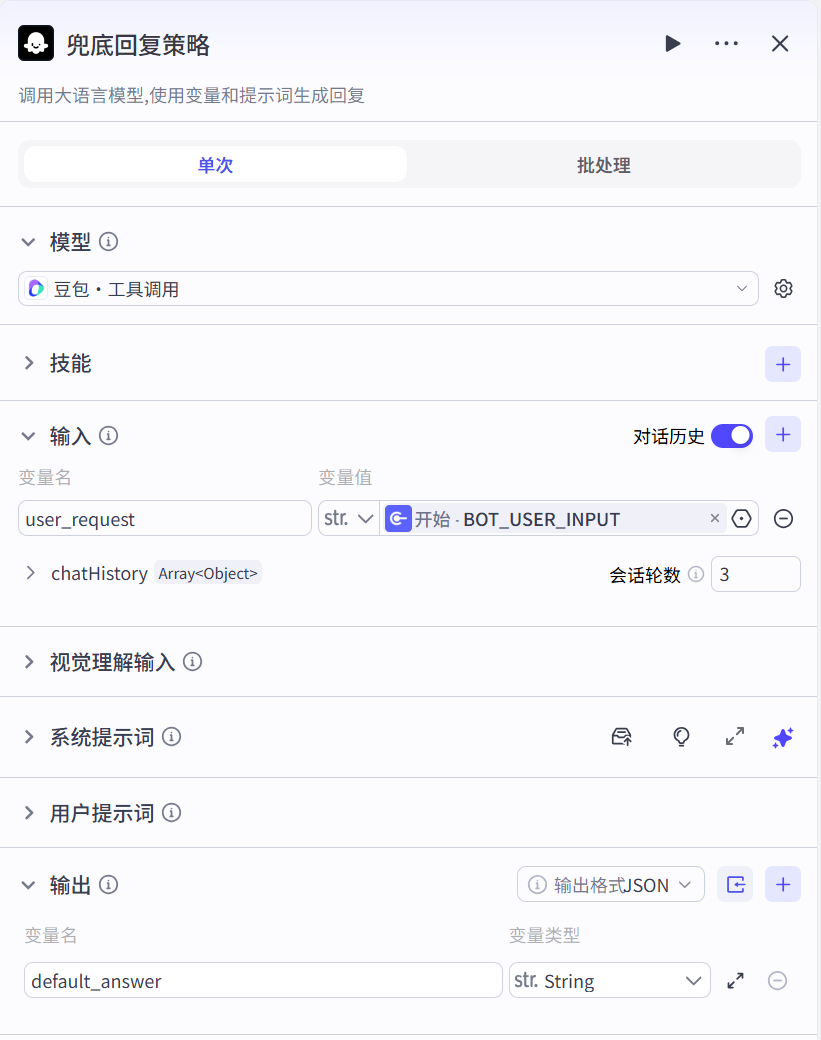Viewport: 821px width, 1040px height.
Task: Open the three-dot more options menu
Action: [726, 44]
